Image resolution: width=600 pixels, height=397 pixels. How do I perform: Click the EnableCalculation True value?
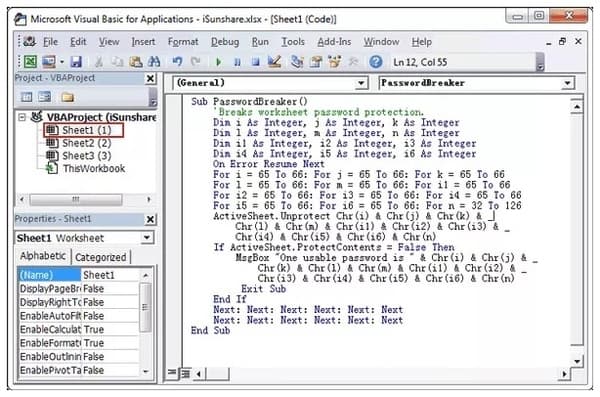click(110, 329)
